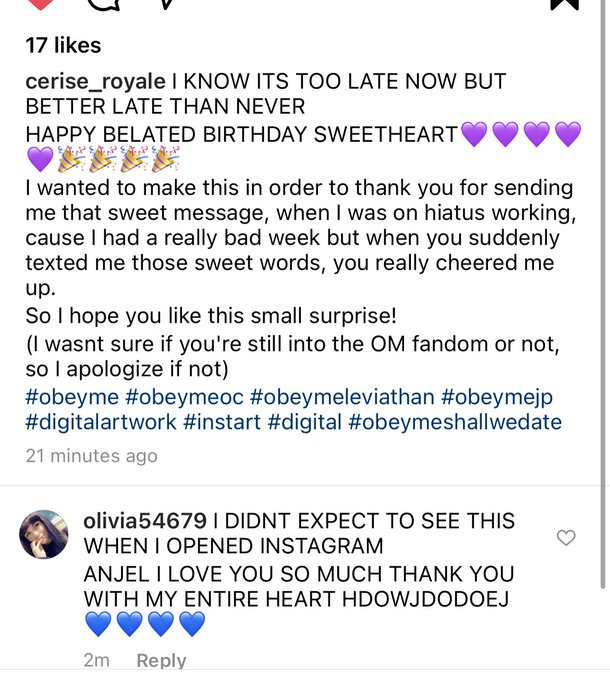Open comments via speech bubble icon

pyautogui.click(x=104, y=4)
